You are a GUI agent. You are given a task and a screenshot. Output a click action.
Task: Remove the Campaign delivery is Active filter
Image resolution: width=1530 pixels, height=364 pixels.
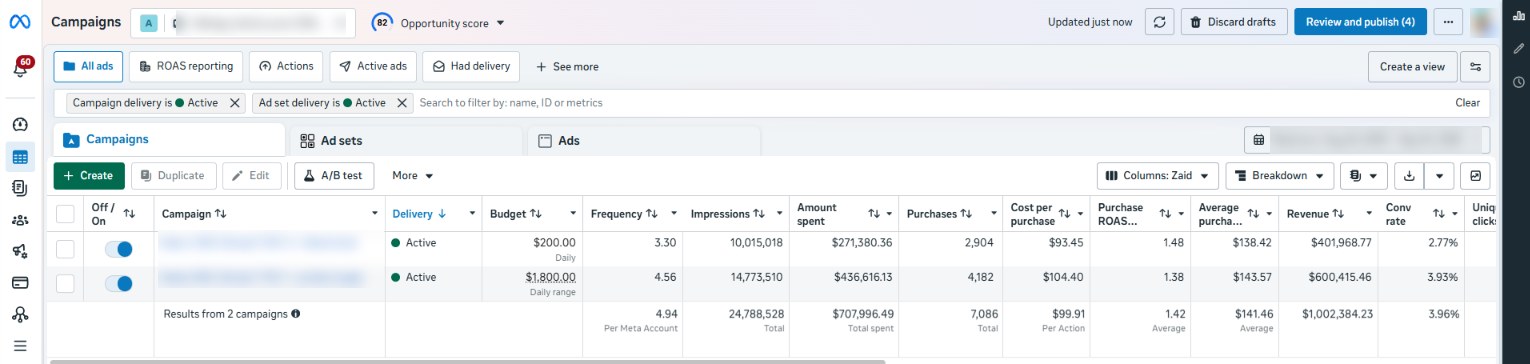pyautogui.click(x=234, y=103)
